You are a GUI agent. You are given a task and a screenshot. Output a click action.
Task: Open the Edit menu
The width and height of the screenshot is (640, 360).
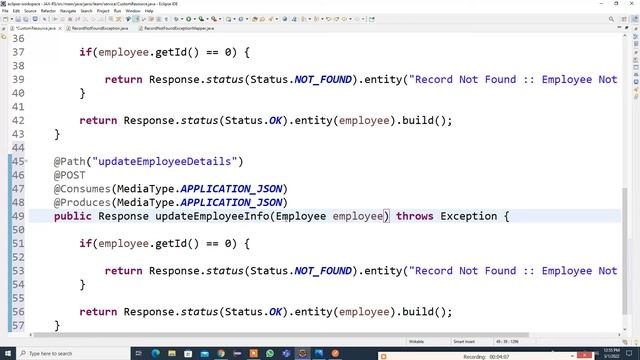pyautogui.click(x=16, y=11)
